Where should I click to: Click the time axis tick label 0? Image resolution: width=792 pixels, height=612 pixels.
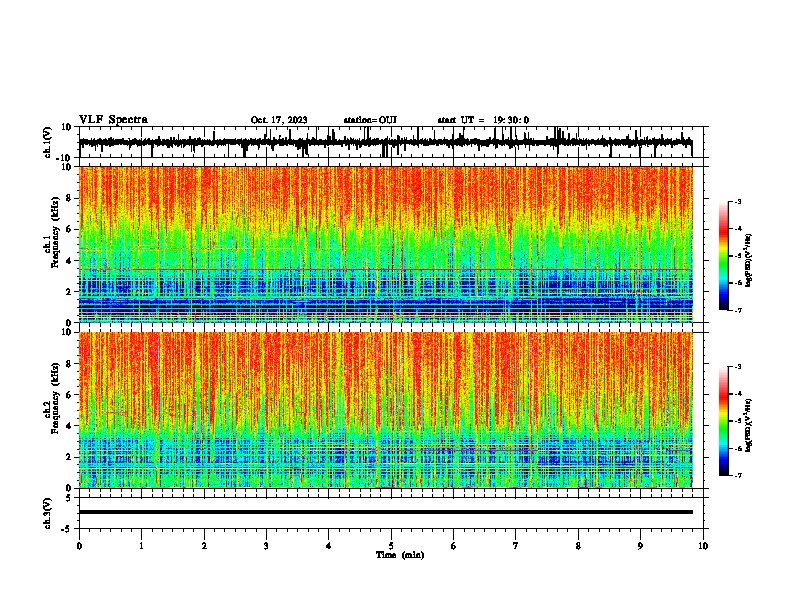point(79,546)
